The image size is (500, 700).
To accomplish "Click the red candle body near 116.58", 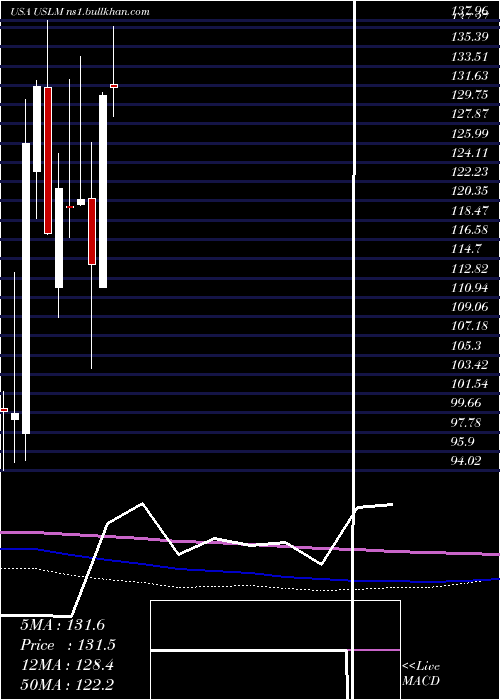I will point(92,231).
